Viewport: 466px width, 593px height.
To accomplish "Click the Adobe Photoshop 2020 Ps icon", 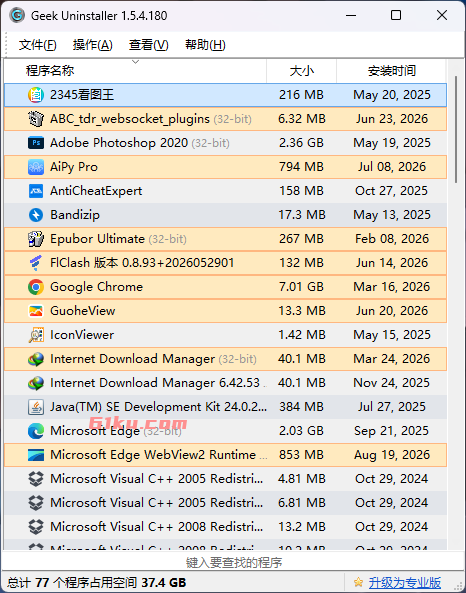I will 36,143.
